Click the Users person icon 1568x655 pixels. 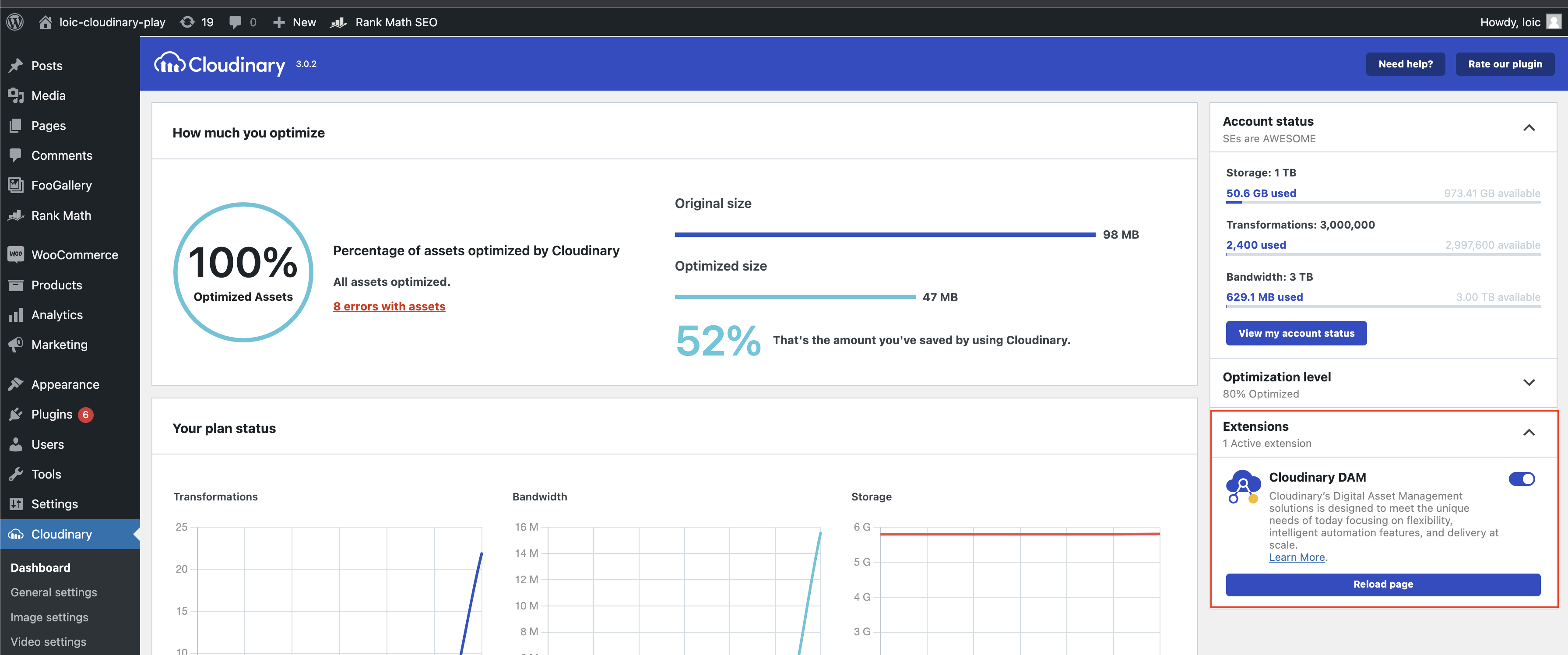click(16, 444)
